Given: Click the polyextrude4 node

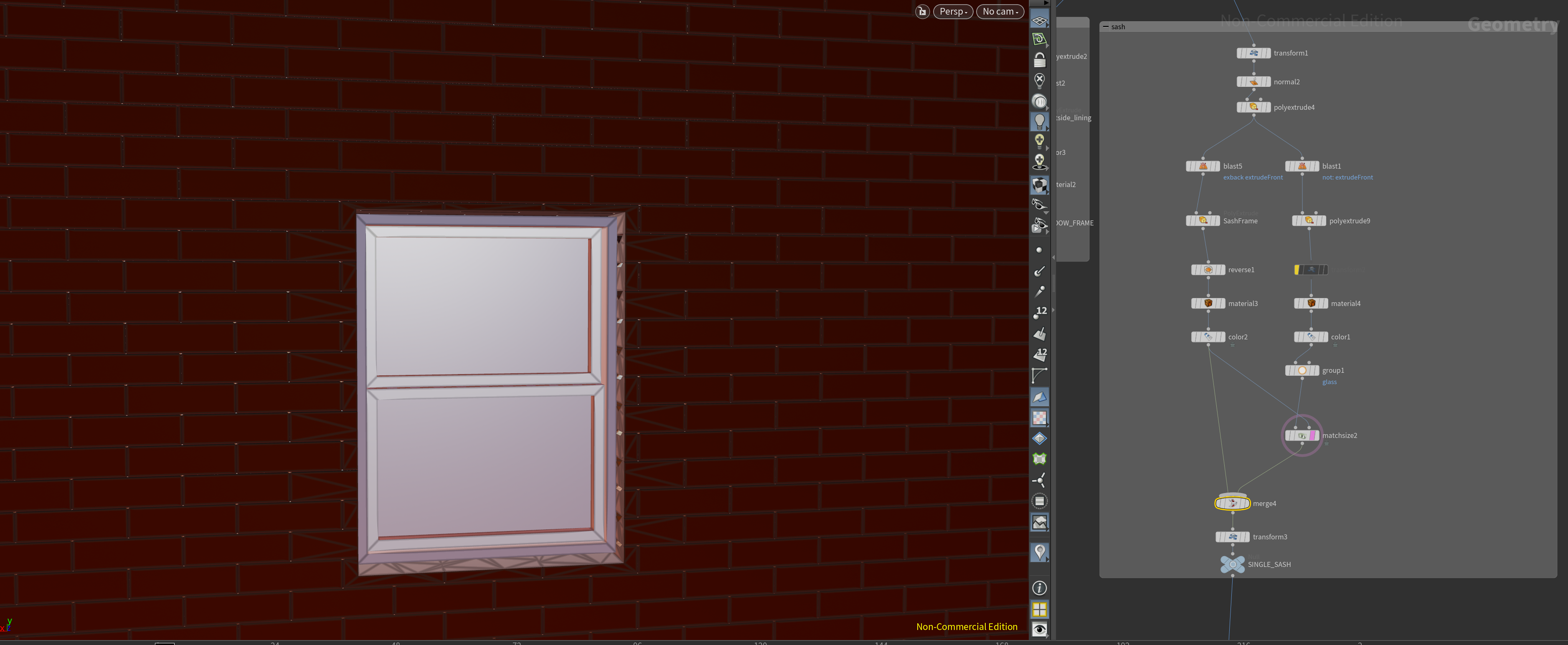Looking at the screenshot, I should pos(1253,107).
